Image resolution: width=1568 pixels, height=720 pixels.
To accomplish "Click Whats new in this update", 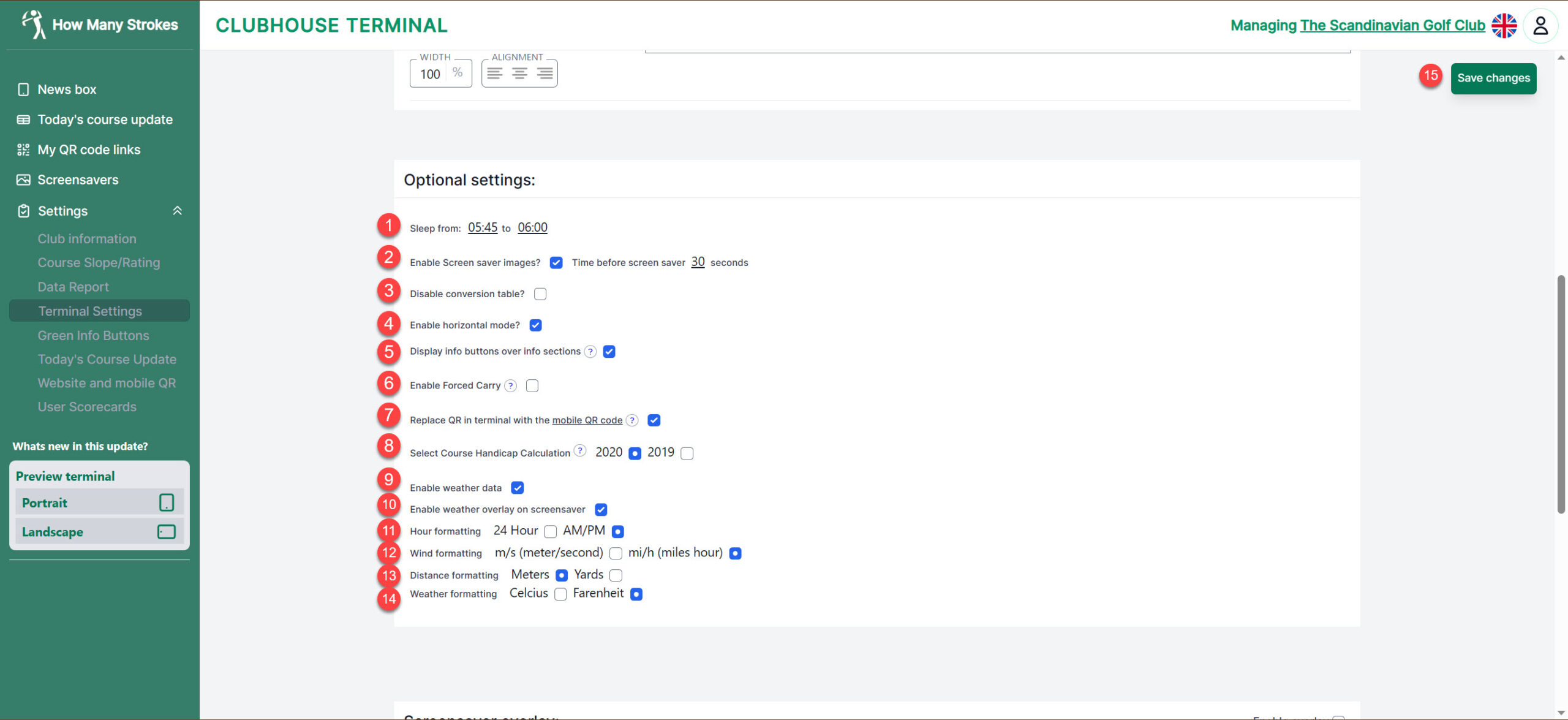I will point(80,447).
